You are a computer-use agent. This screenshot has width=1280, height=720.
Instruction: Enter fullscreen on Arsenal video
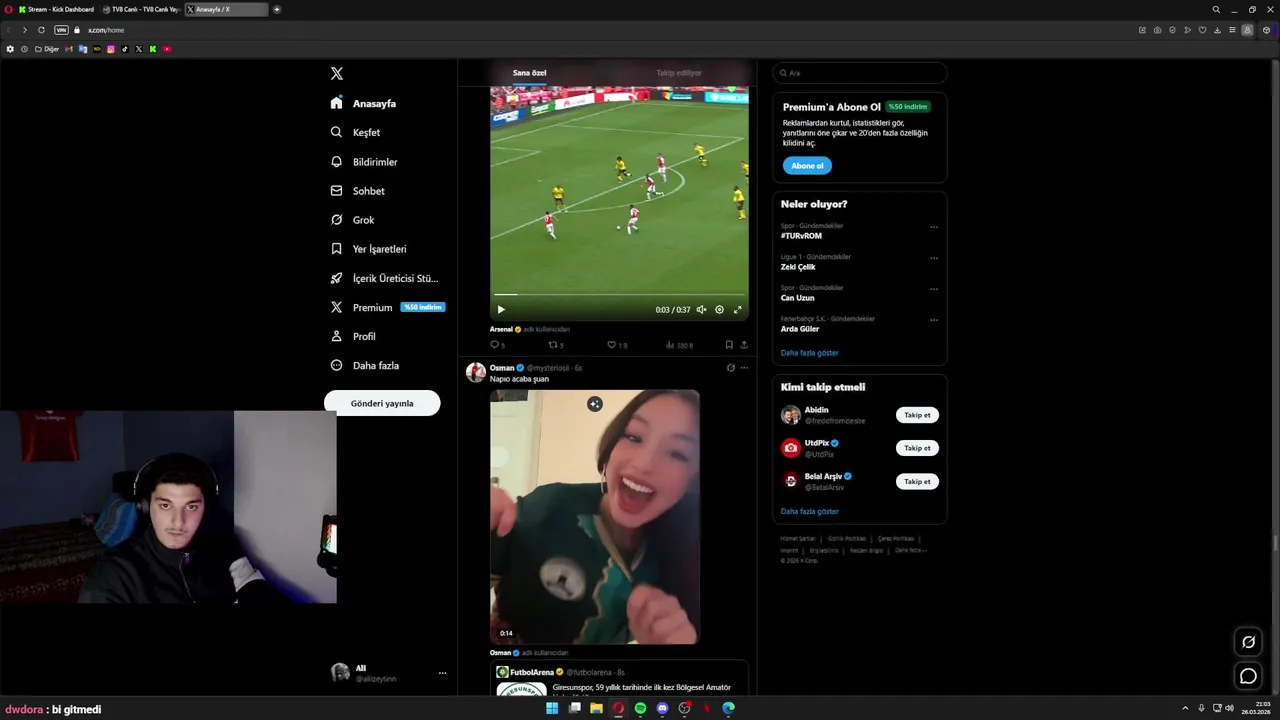(738, 310)
